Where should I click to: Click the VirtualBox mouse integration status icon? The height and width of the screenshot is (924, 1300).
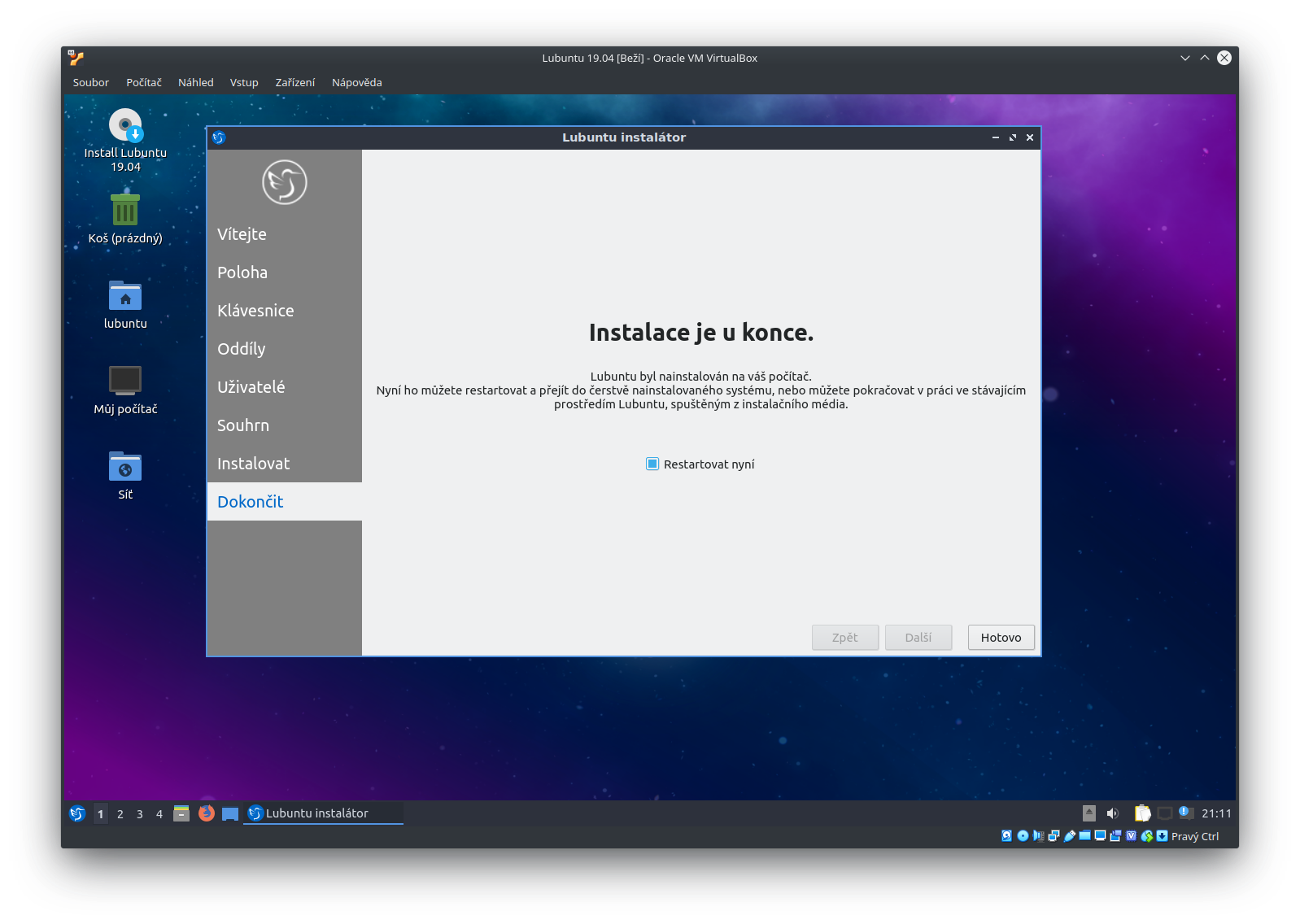point(1147,836)
